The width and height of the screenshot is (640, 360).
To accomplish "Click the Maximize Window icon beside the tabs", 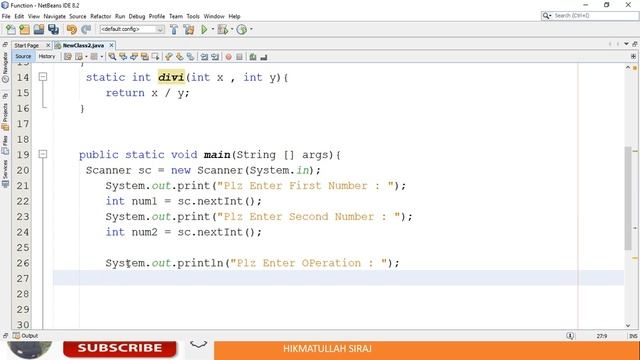I will pos(635,44).
